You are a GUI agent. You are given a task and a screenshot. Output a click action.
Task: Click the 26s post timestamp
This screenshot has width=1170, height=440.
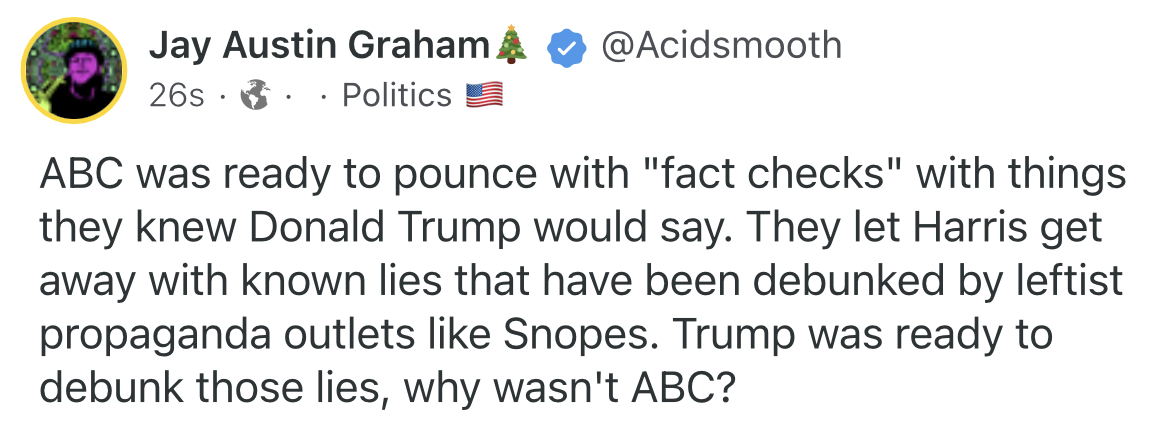(176, 96)
